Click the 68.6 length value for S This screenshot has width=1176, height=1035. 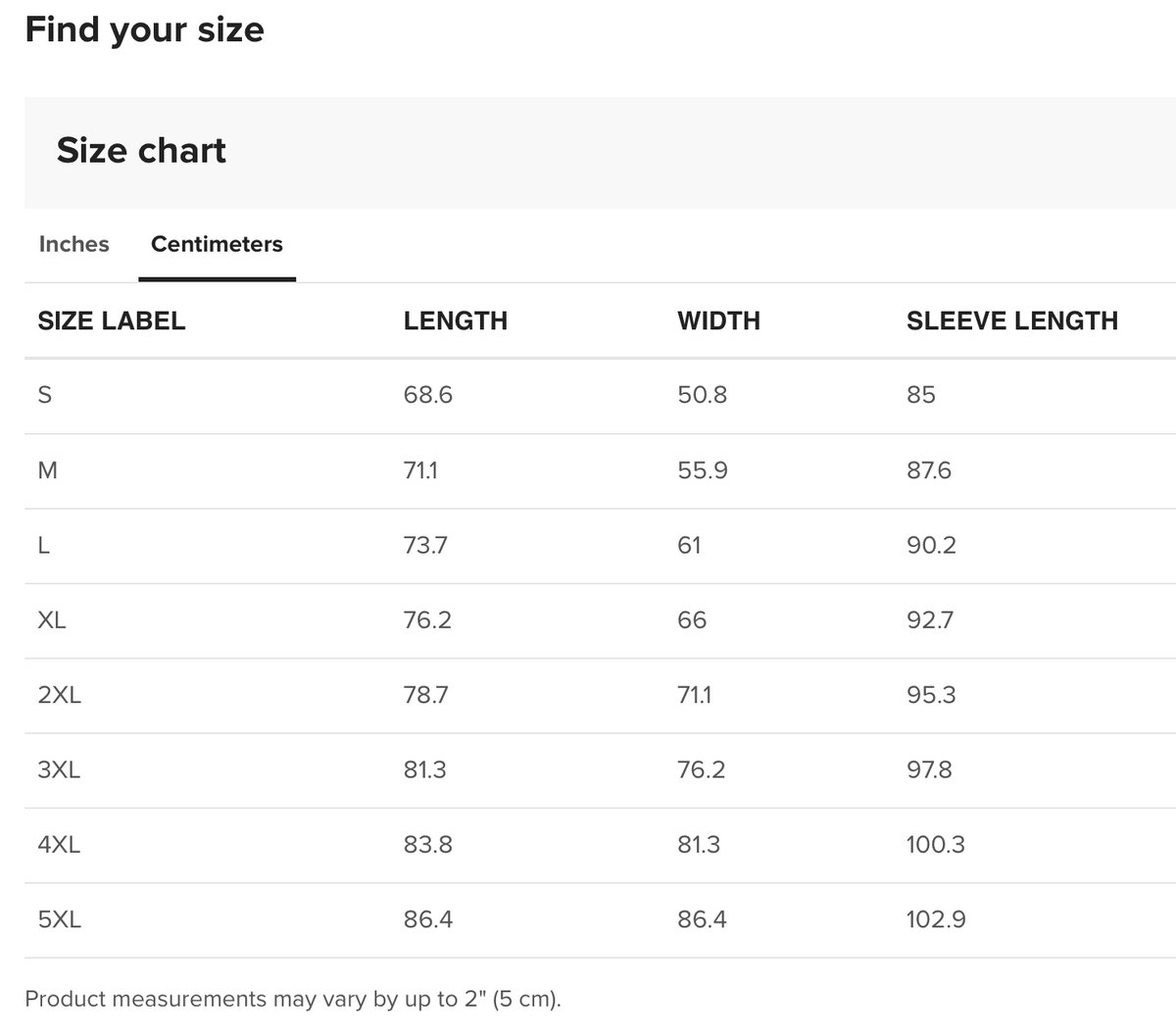coord(427,395)
